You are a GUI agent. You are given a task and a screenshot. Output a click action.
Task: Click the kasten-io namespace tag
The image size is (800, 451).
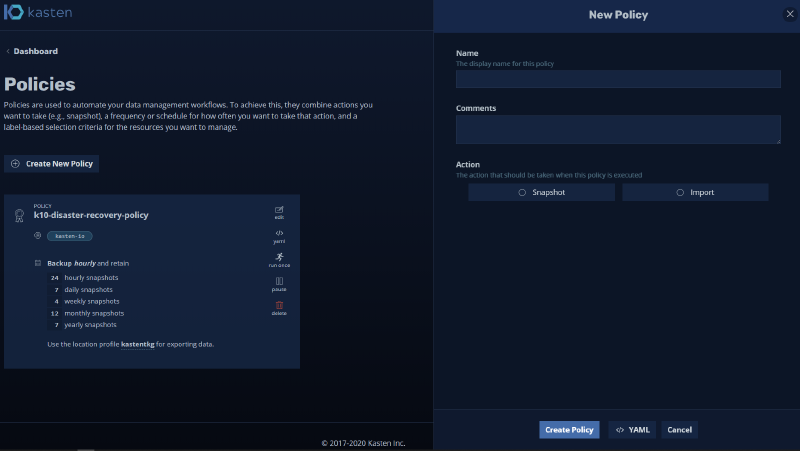(70, 236)
